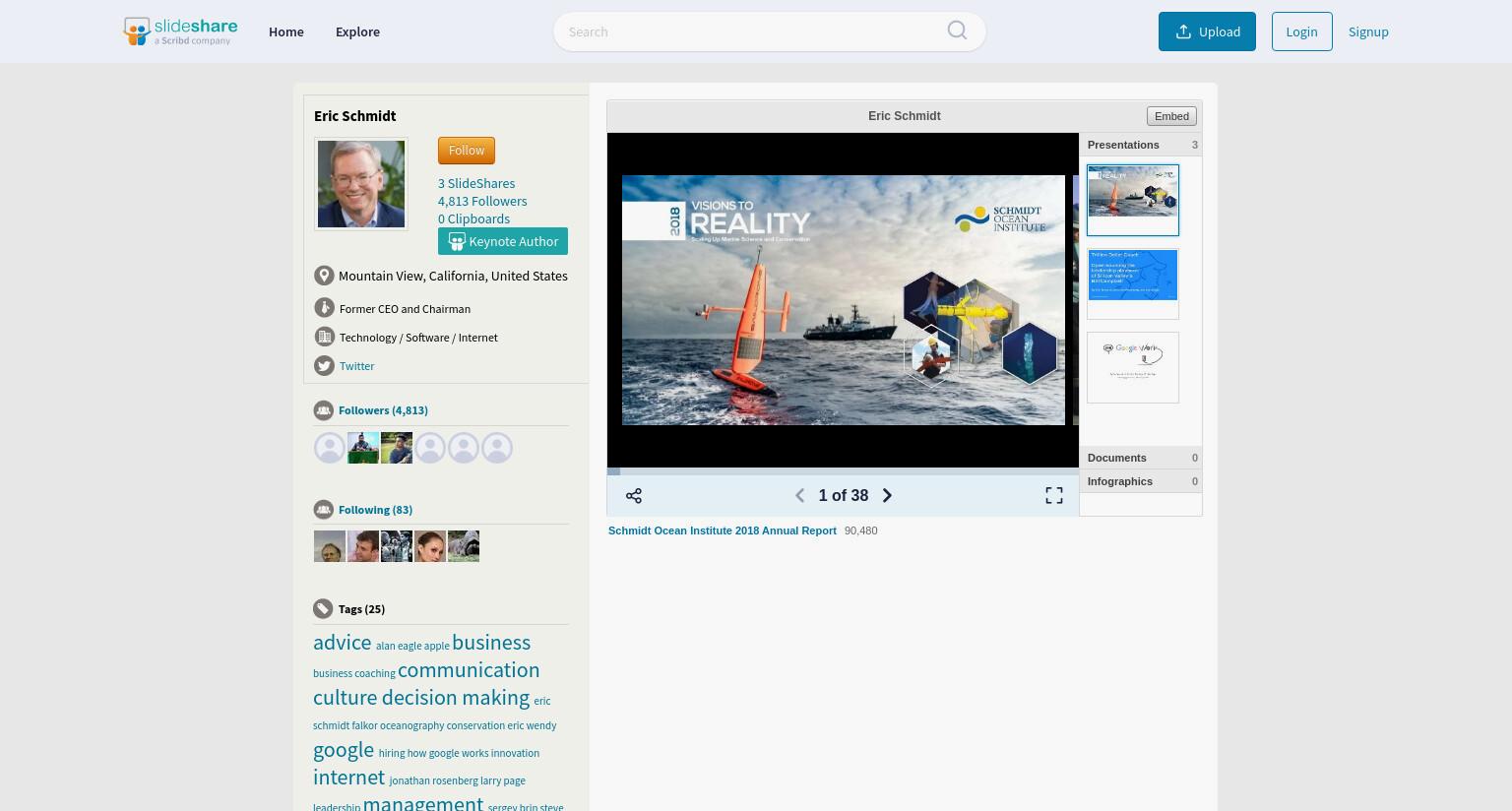Click the 'advice' tag
This screenshot has height=811, width=1512.
[x=342, y=642]
